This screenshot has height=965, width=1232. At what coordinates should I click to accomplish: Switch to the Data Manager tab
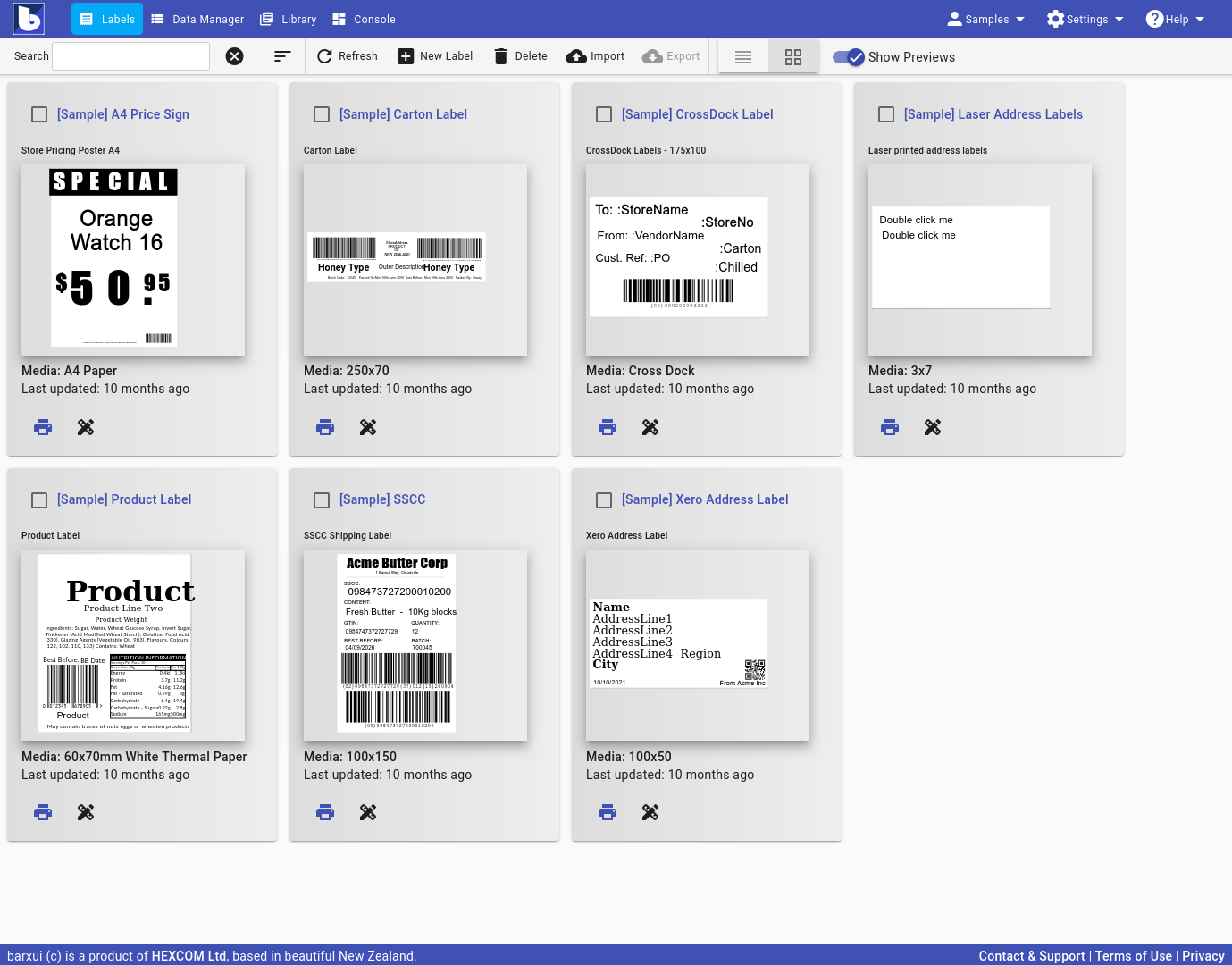(x=197, y=19)
